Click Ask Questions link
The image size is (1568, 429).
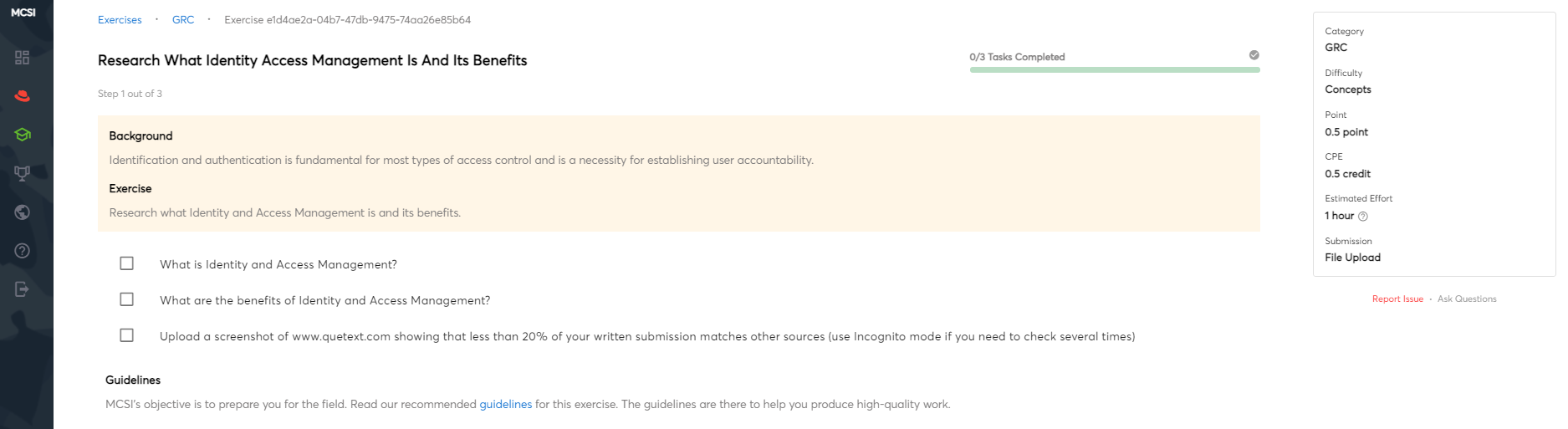[1467, 299]
